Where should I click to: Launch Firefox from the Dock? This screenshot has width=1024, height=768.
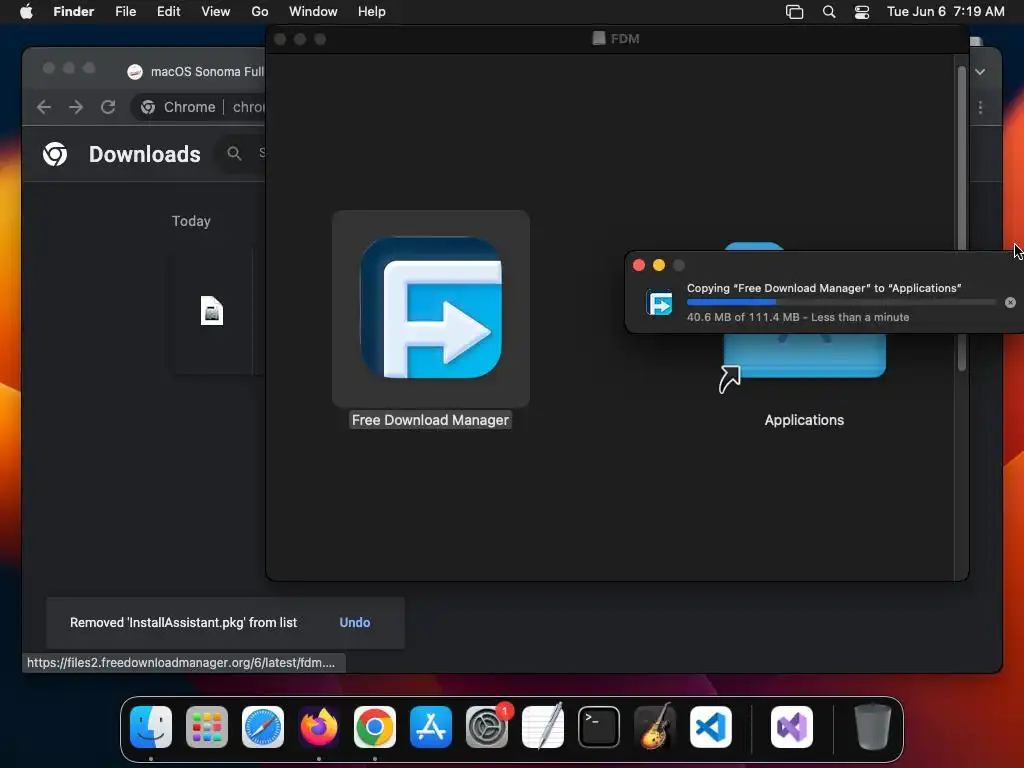[319, 727]
